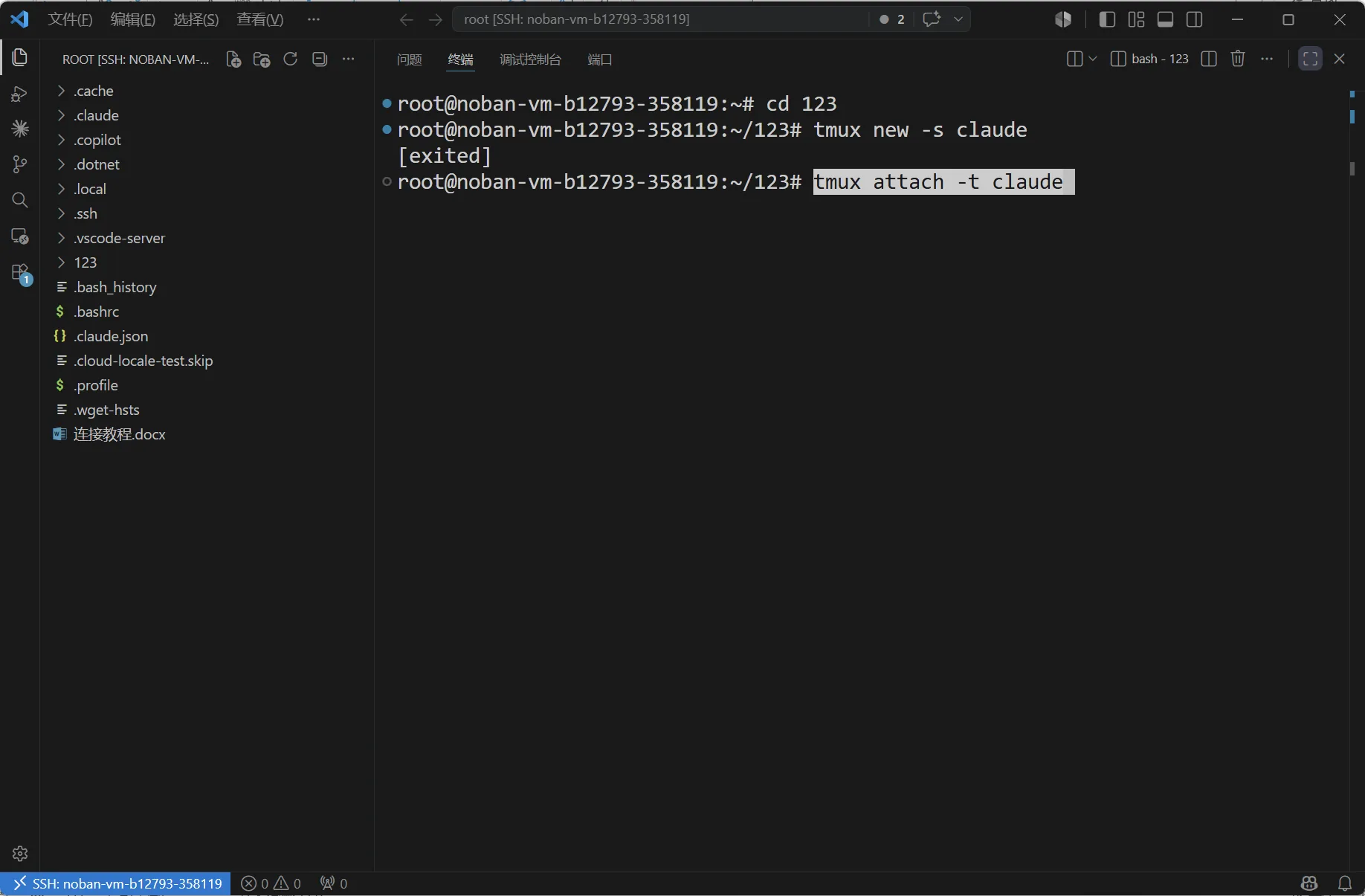This screenshot has height=896, width=1365.
Task: Create a new file in explorer
Action: [233, 59]
